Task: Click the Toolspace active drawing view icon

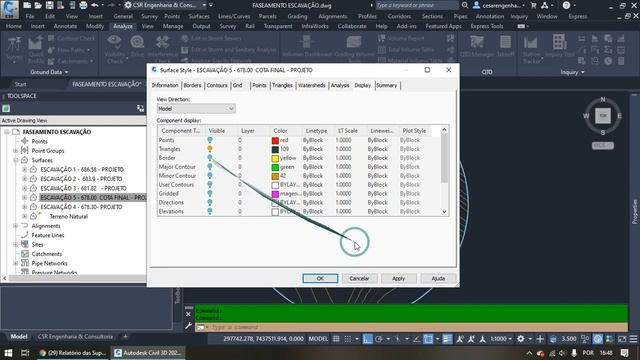Action: tap(6, 108)
